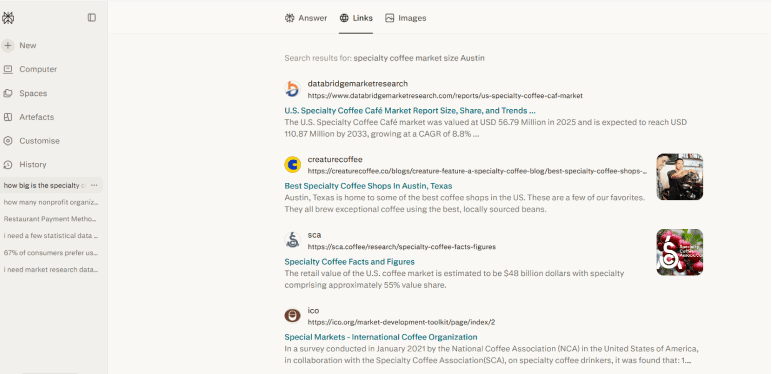Image resolution: width=772 pixels, height=374 pixels.
Task: Click the plus icon beside New
Action: (7, 45)
